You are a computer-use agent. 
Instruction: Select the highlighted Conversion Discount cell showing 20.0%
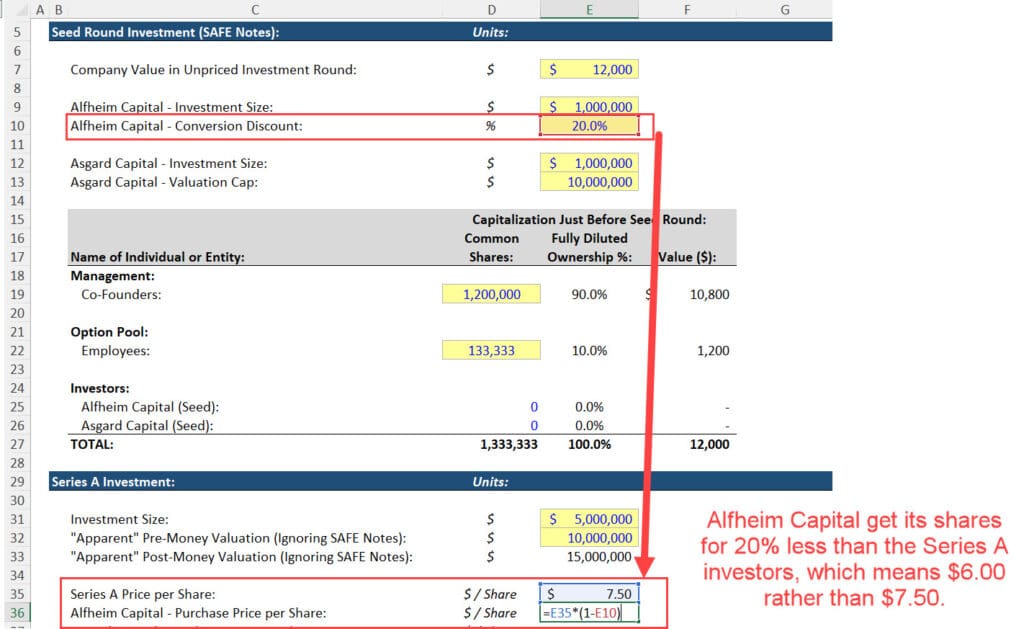point(589,126)
